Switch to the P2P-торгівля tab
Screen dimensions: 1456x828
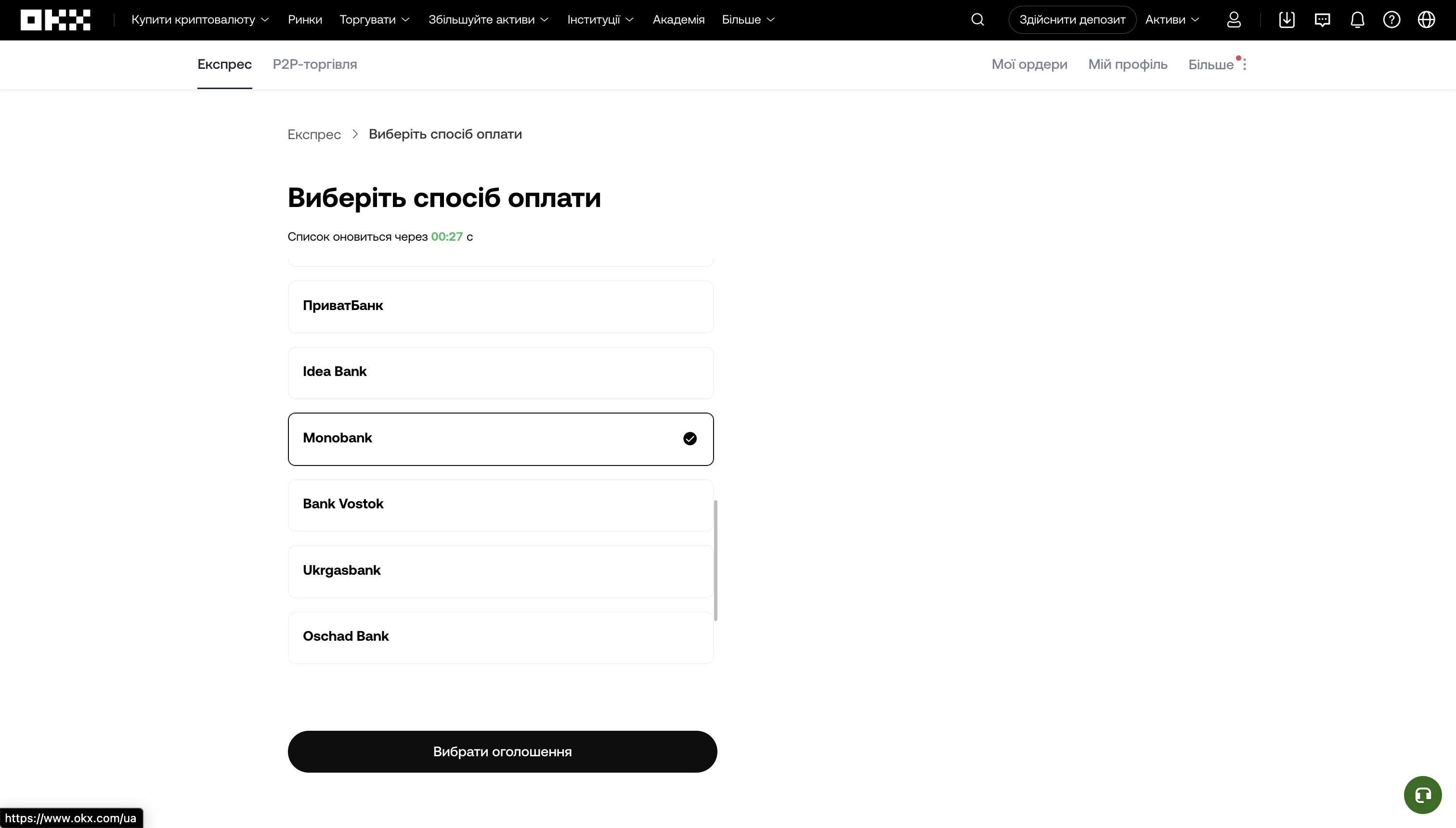tap(314, 64)
